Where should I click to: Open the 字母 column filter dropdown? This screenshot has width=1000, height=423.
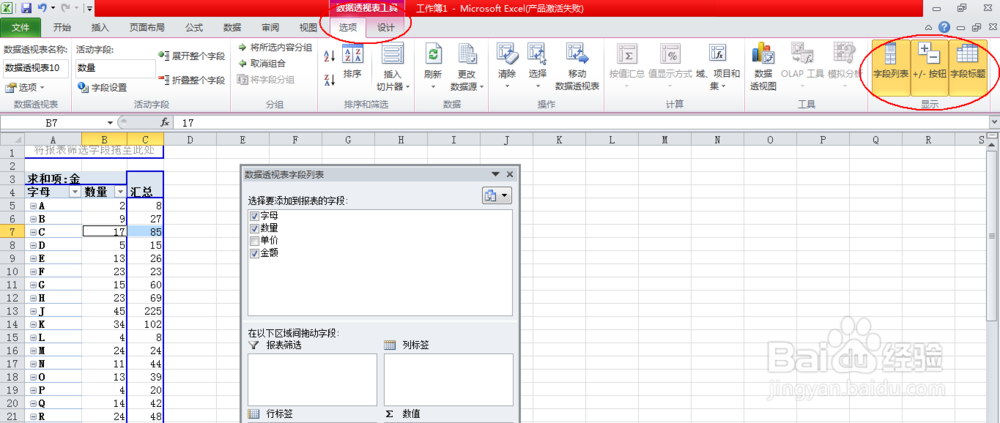(74, 191)
